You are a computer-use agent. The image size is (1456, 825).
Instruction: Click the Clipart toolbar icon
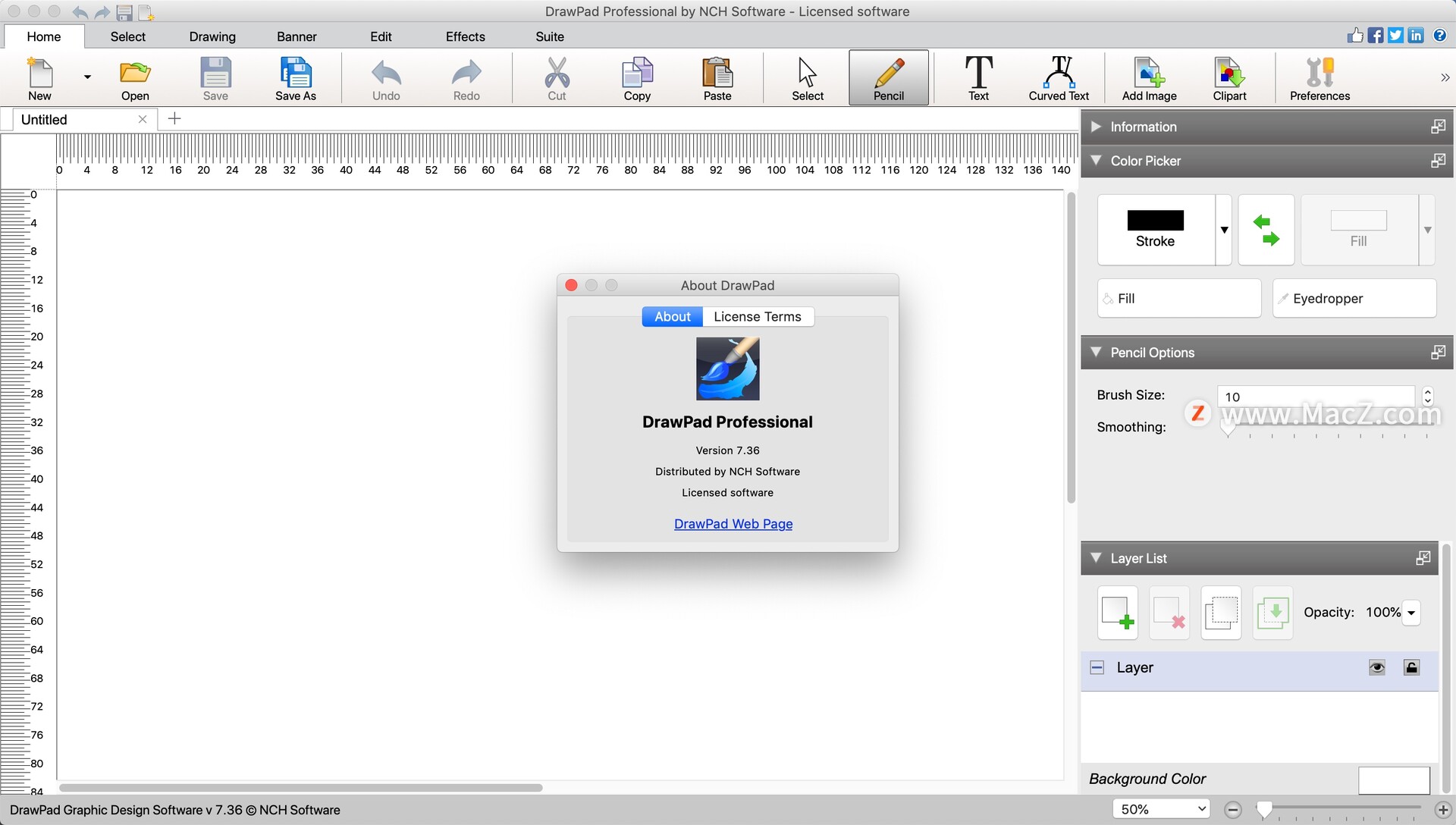(1229, 77)
